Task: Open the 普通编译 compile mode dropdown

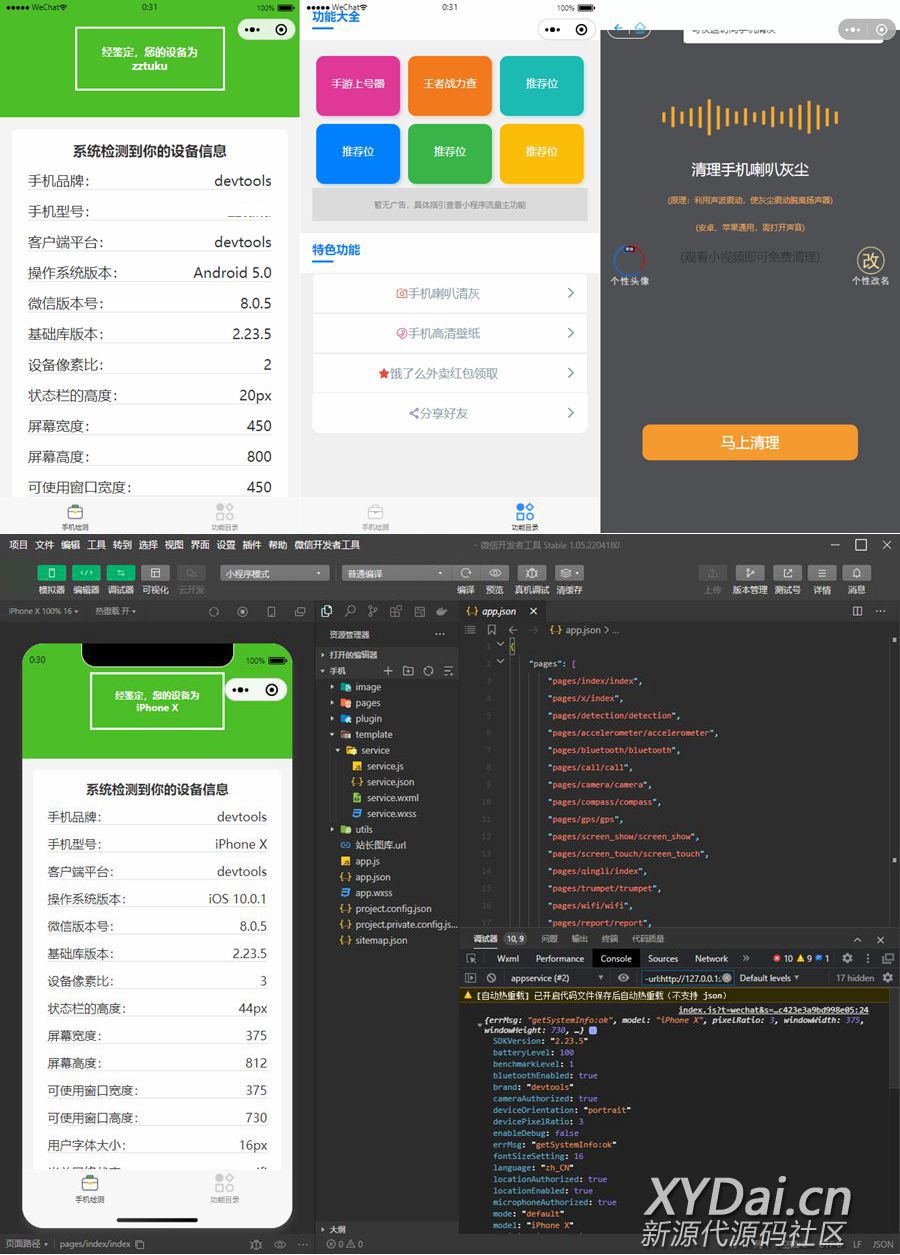Action: (396, 574)
